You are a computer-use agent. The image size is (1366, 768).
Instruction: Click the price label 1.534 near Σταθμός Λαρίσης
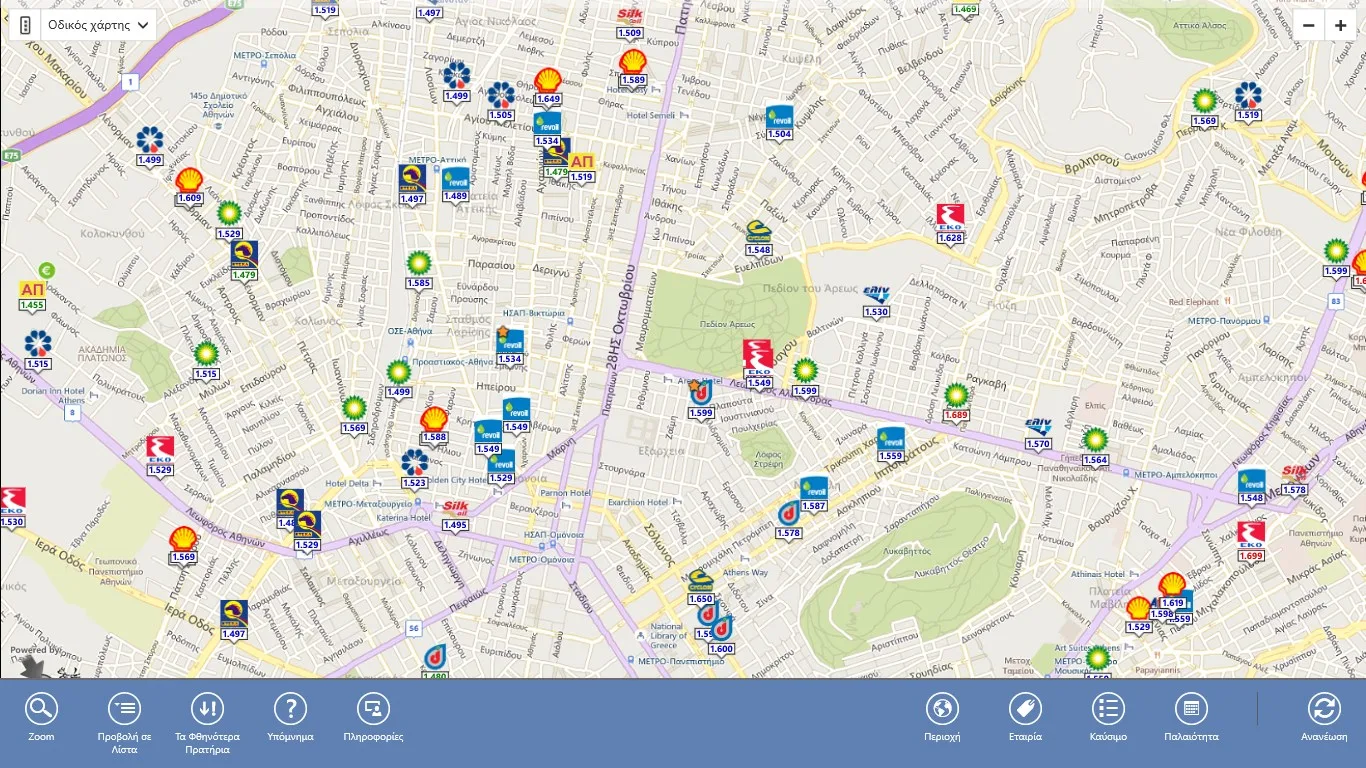[x=510, y=359]
